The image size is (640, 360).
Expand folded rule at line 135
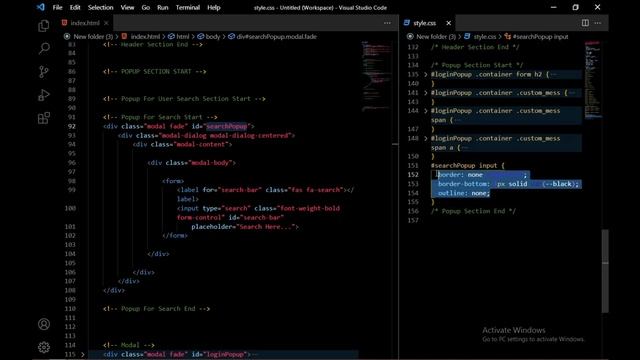tap(425, 74)
